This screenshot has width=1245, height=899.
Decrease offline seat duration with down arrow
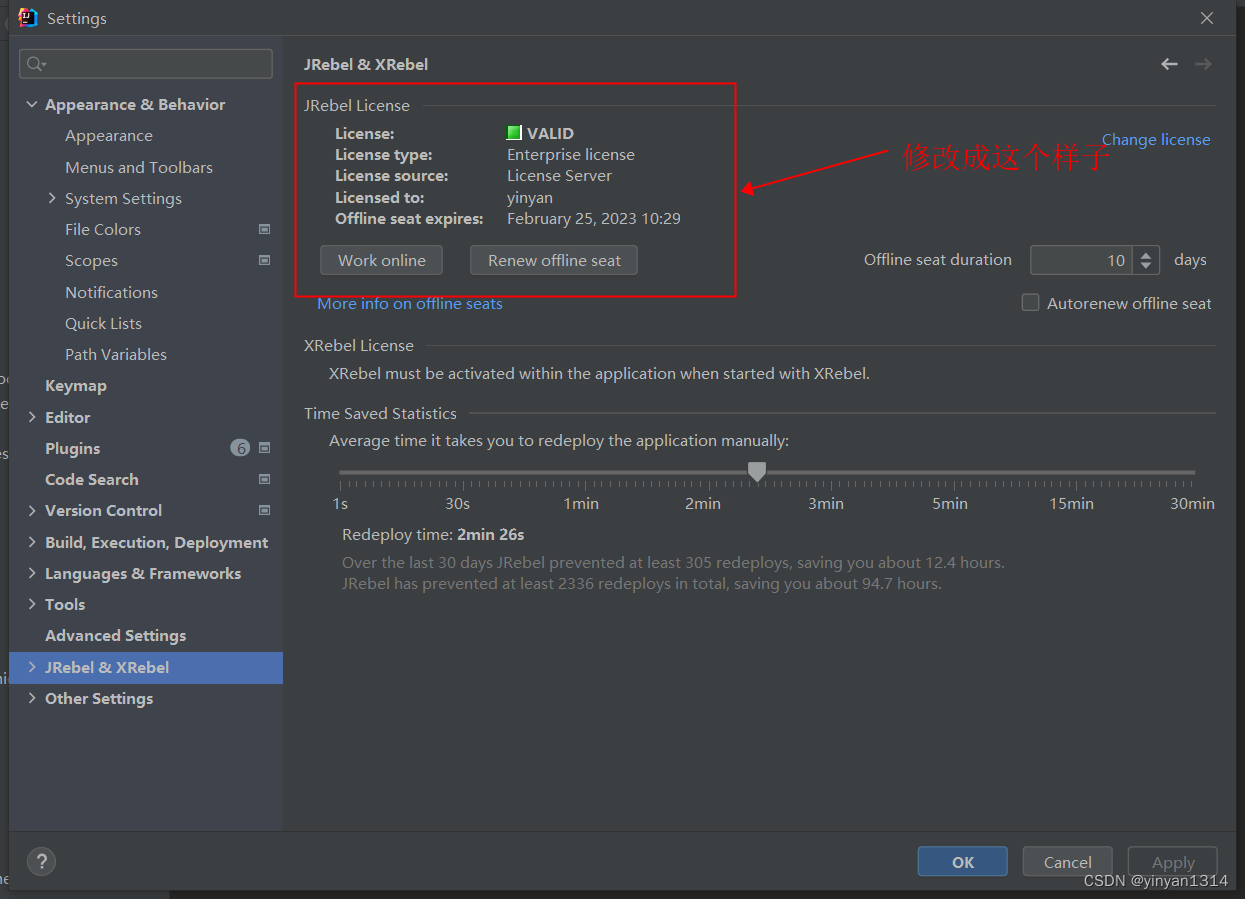[x=1147, y=267]
